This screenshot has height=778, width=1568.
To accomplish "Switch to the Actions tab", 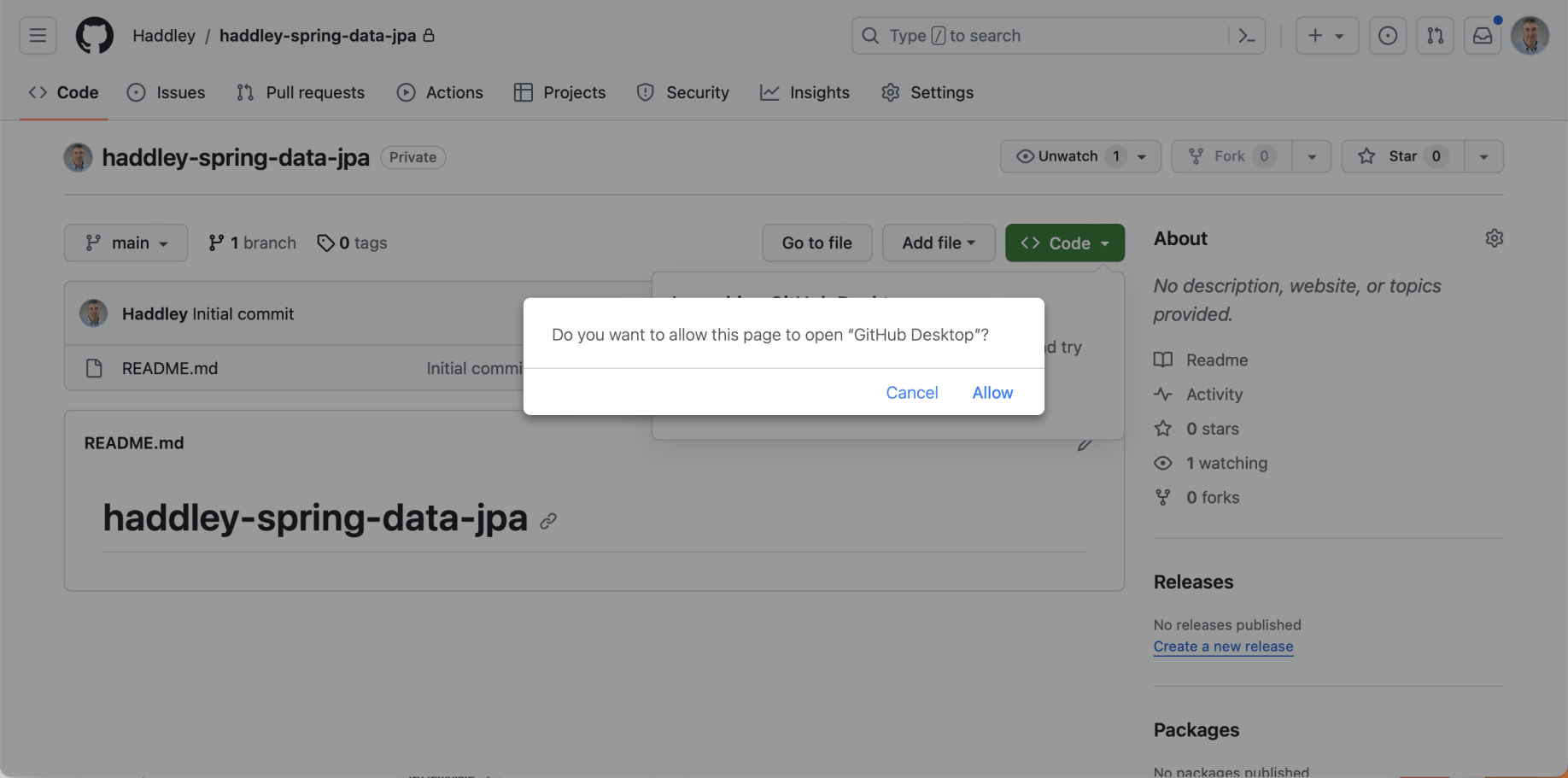I will pyautogui.click(x=440, y=92).
